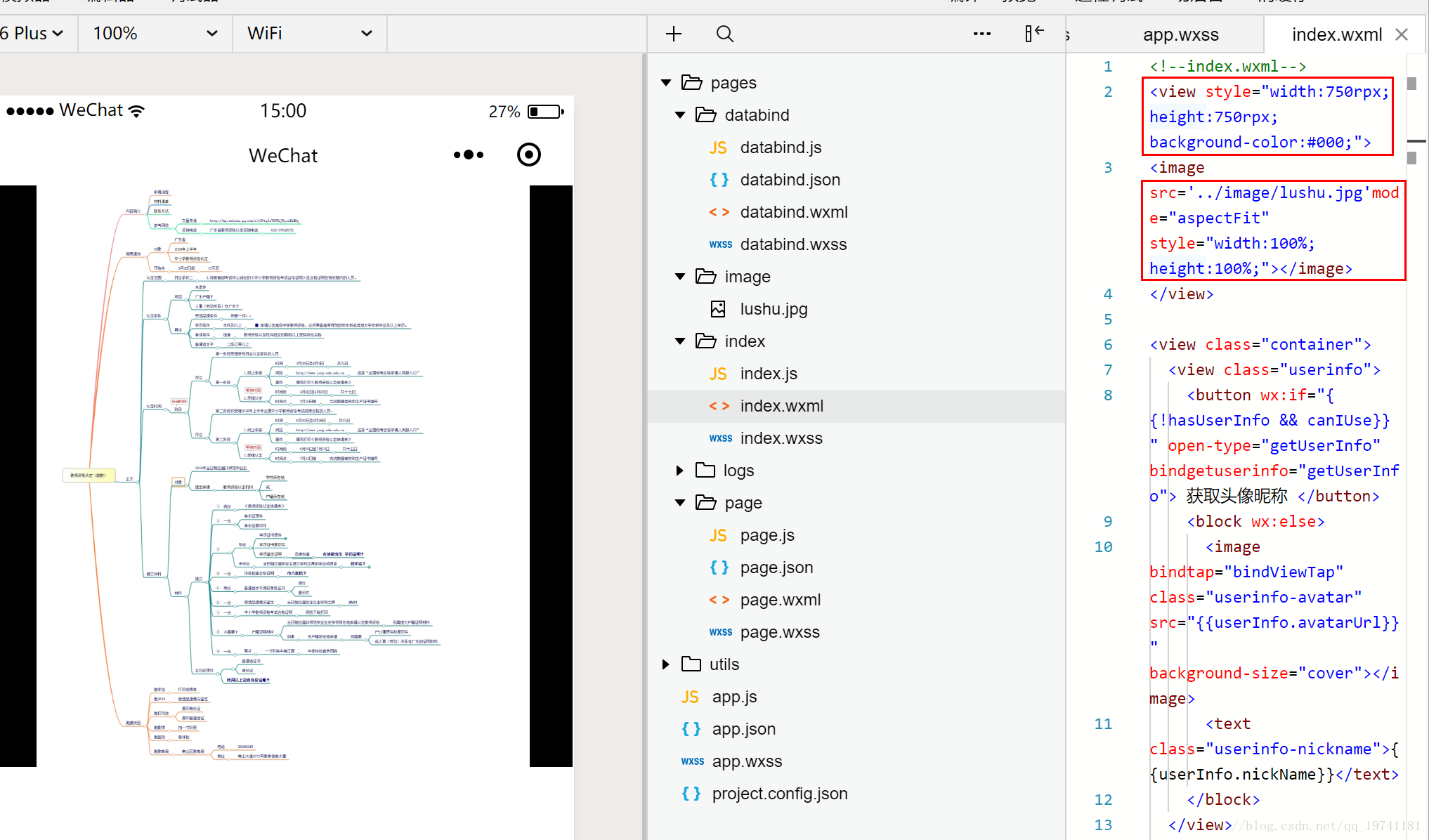Click the 'userinfo-avatar' text in code
Image resolution: width=1429 pixels, height=840 pixels.
1283,597
